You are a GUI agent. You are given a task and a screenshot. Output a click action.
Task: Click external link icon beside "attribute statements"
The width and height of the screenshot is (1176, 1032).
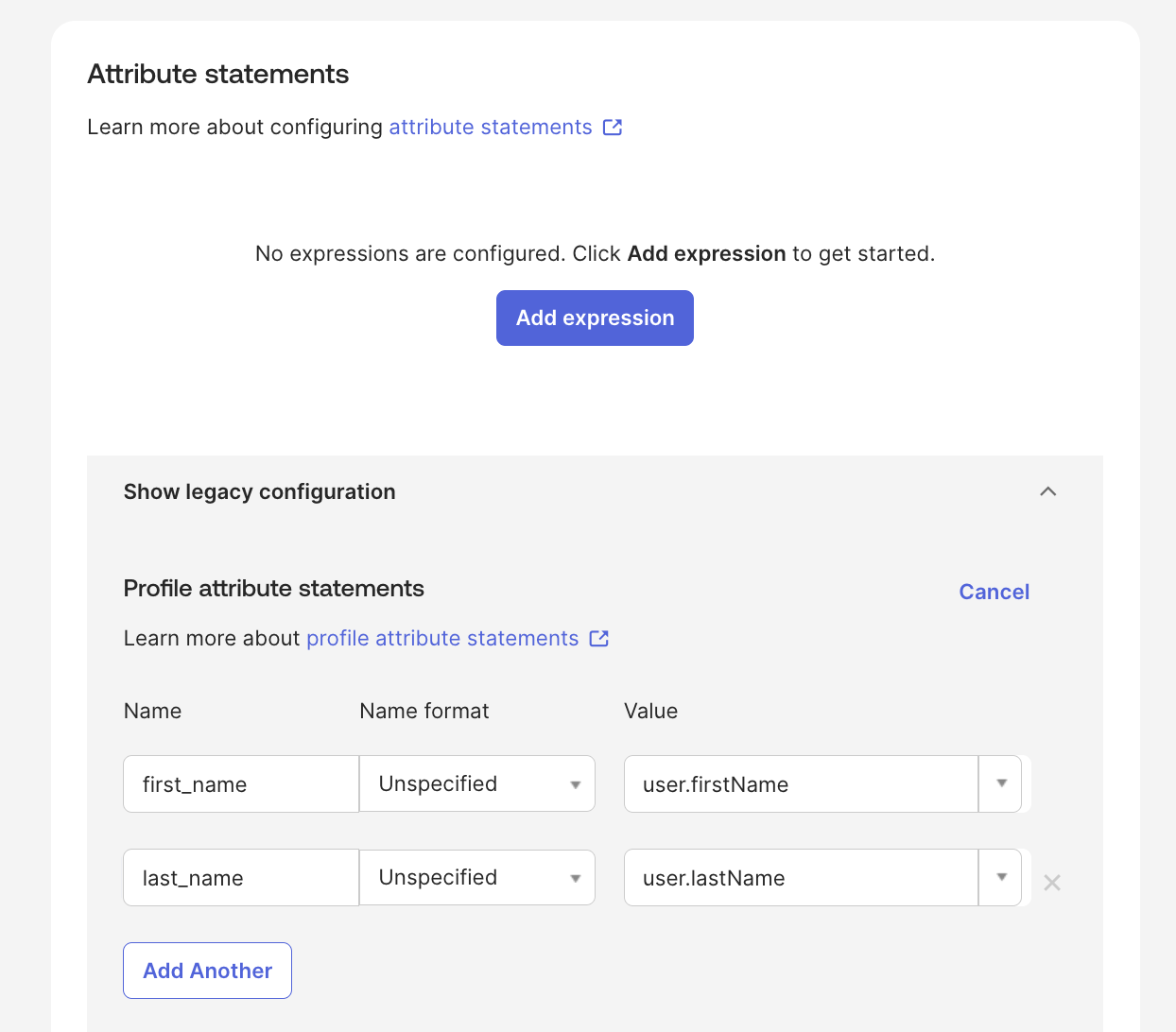tap(613, 127)
